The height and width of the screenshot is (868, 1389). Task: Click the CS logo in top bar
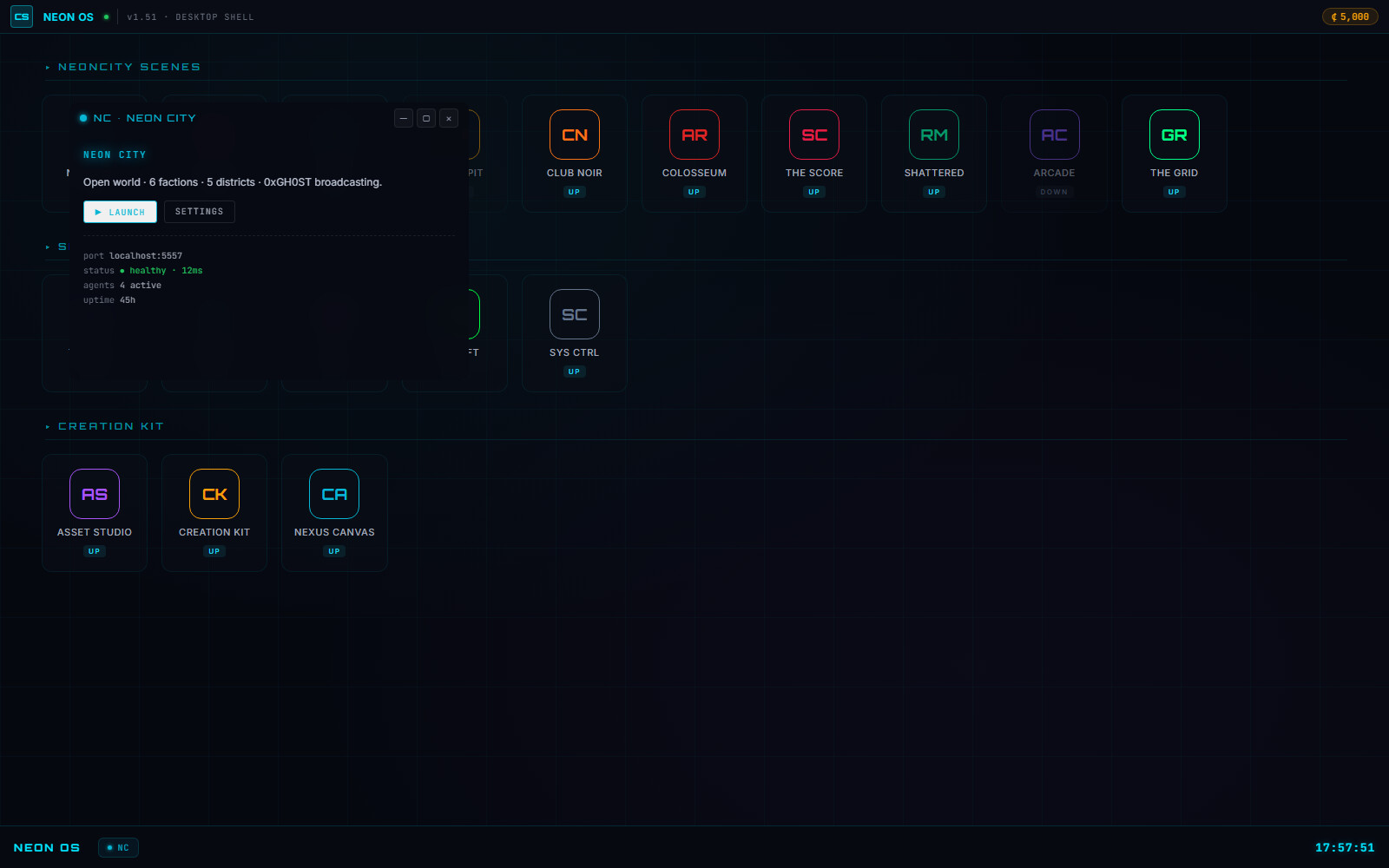point(22,16)
